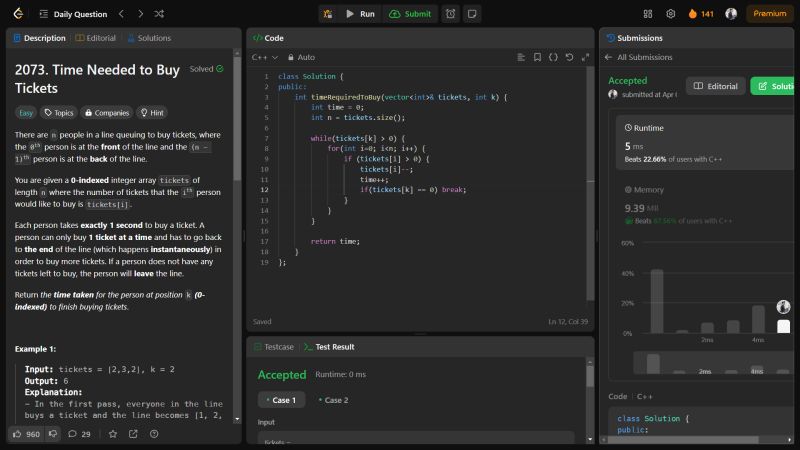
Task: Star the problem as favorite
Action: 113,434
